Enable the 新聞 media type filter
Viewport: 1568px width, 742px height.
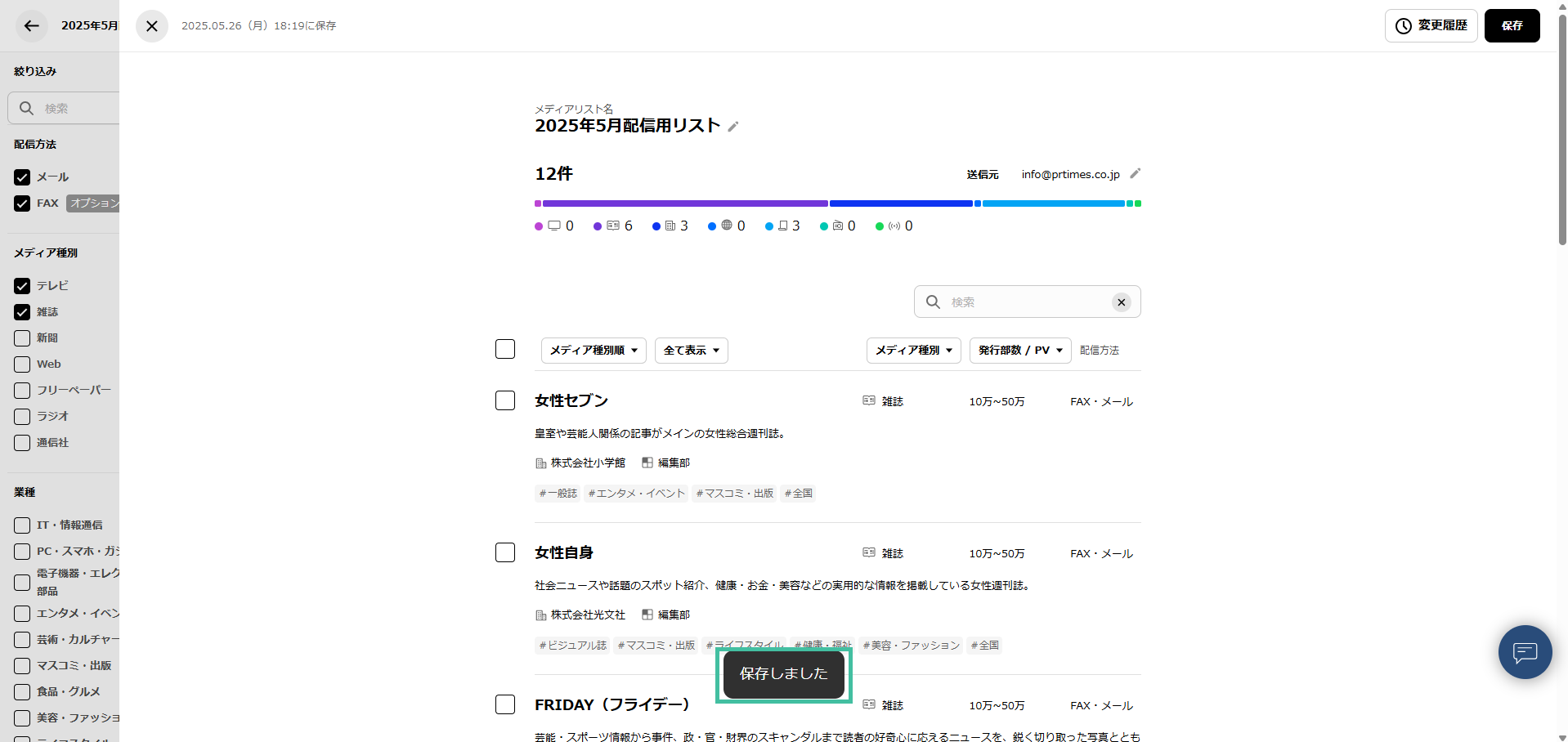click(x=22, y=338)
